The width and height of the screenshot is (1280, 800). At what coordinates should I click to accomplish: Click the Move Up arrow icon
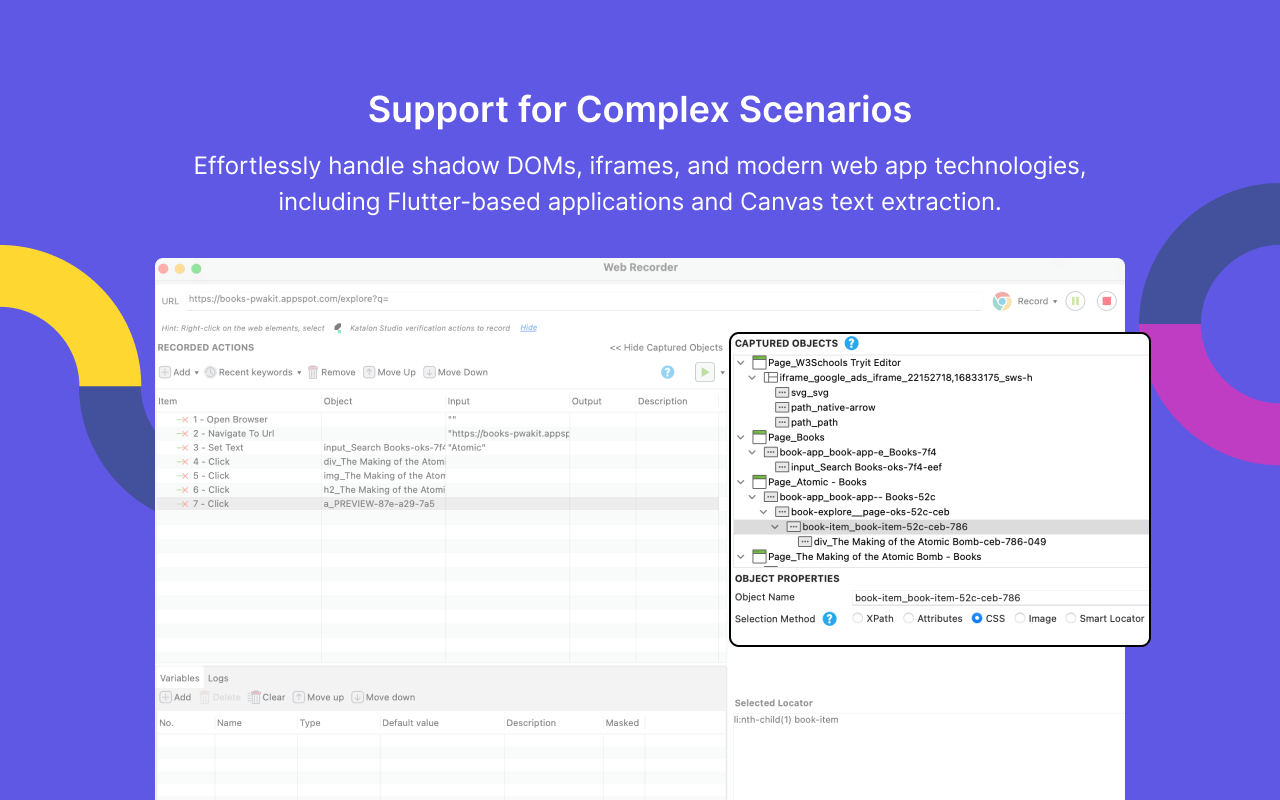click(x=369, y=372)
